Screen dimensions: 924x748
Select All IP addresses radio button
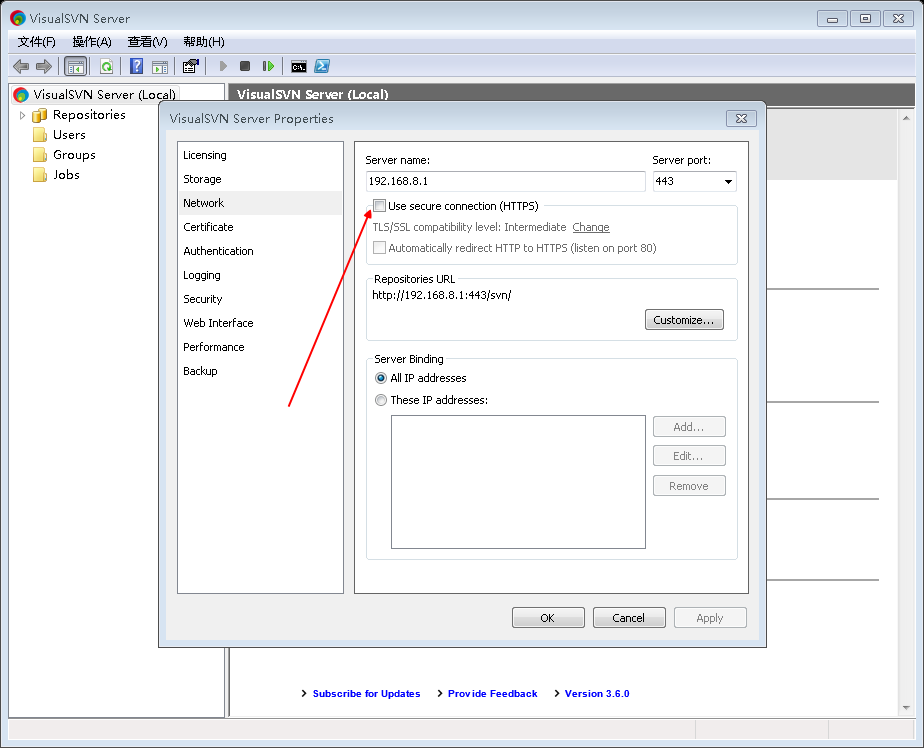[x=381, y=378]
